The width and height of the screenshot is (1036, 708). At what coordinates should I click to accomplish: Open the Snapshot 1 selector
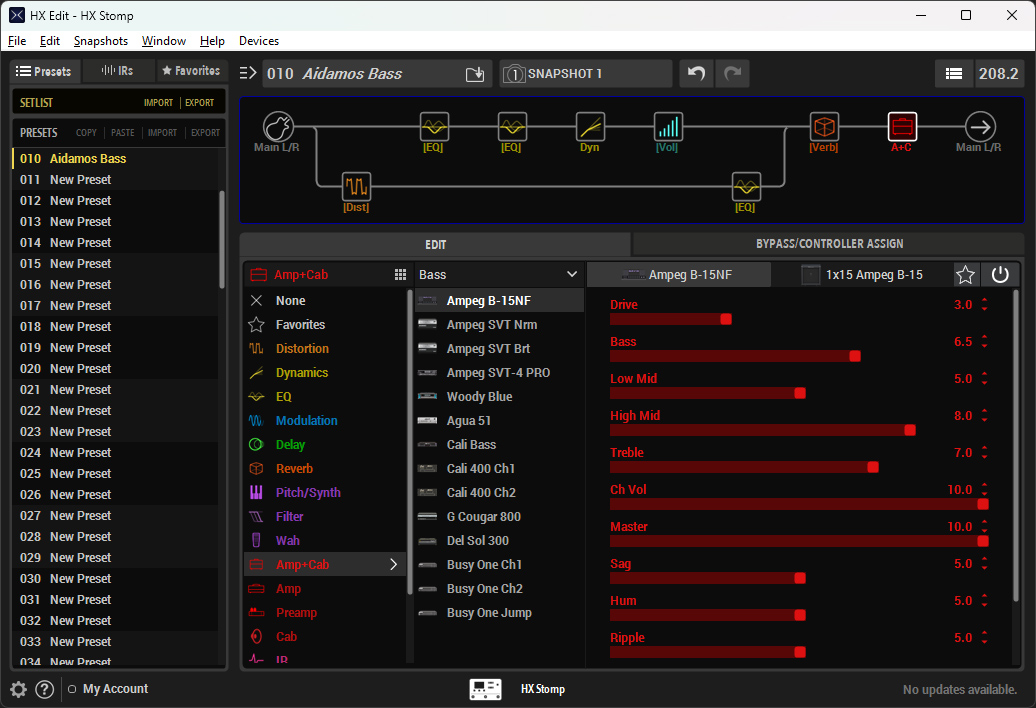tap(586, 73)
